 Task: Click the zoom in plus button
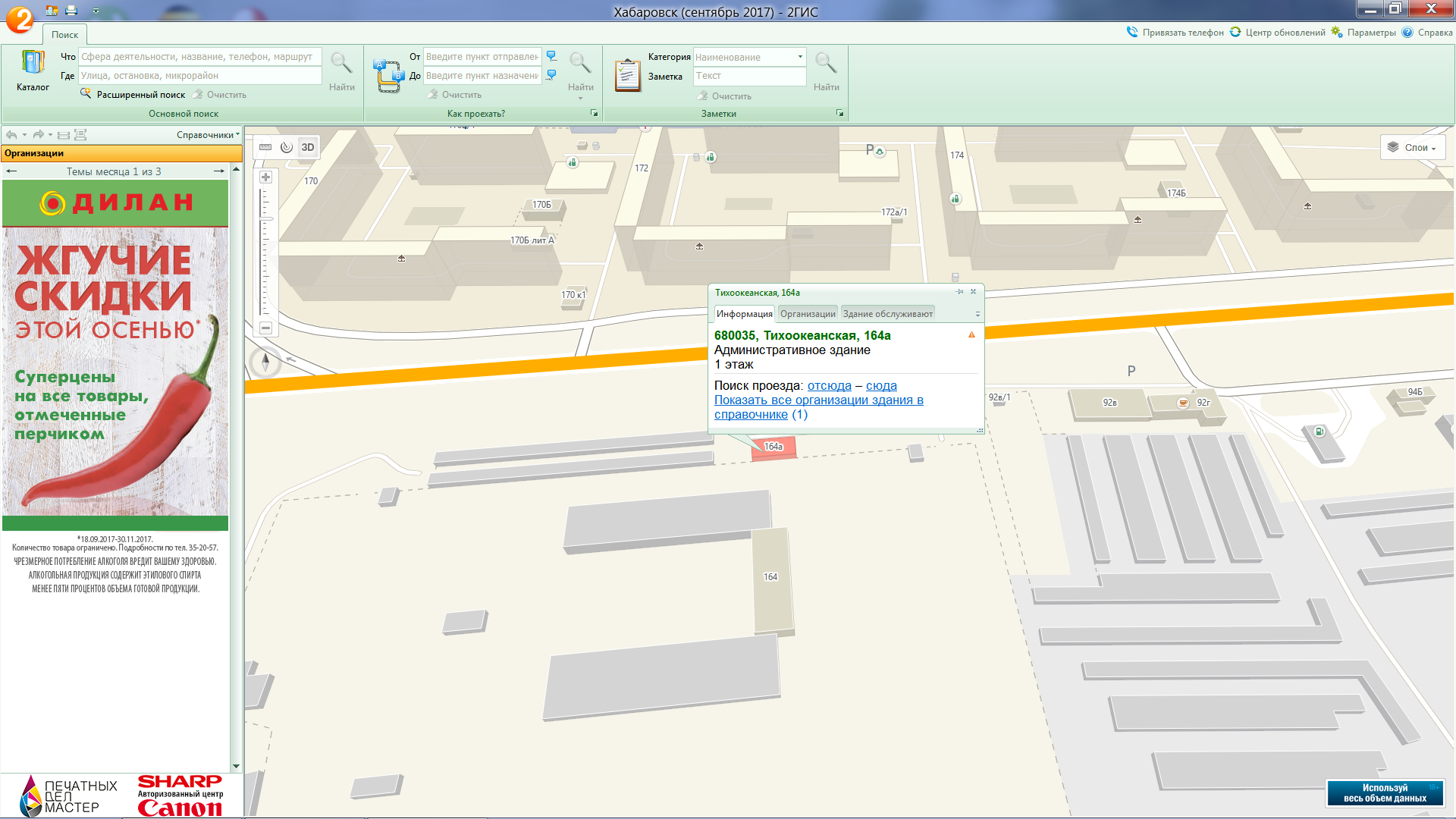pos(265,177)
